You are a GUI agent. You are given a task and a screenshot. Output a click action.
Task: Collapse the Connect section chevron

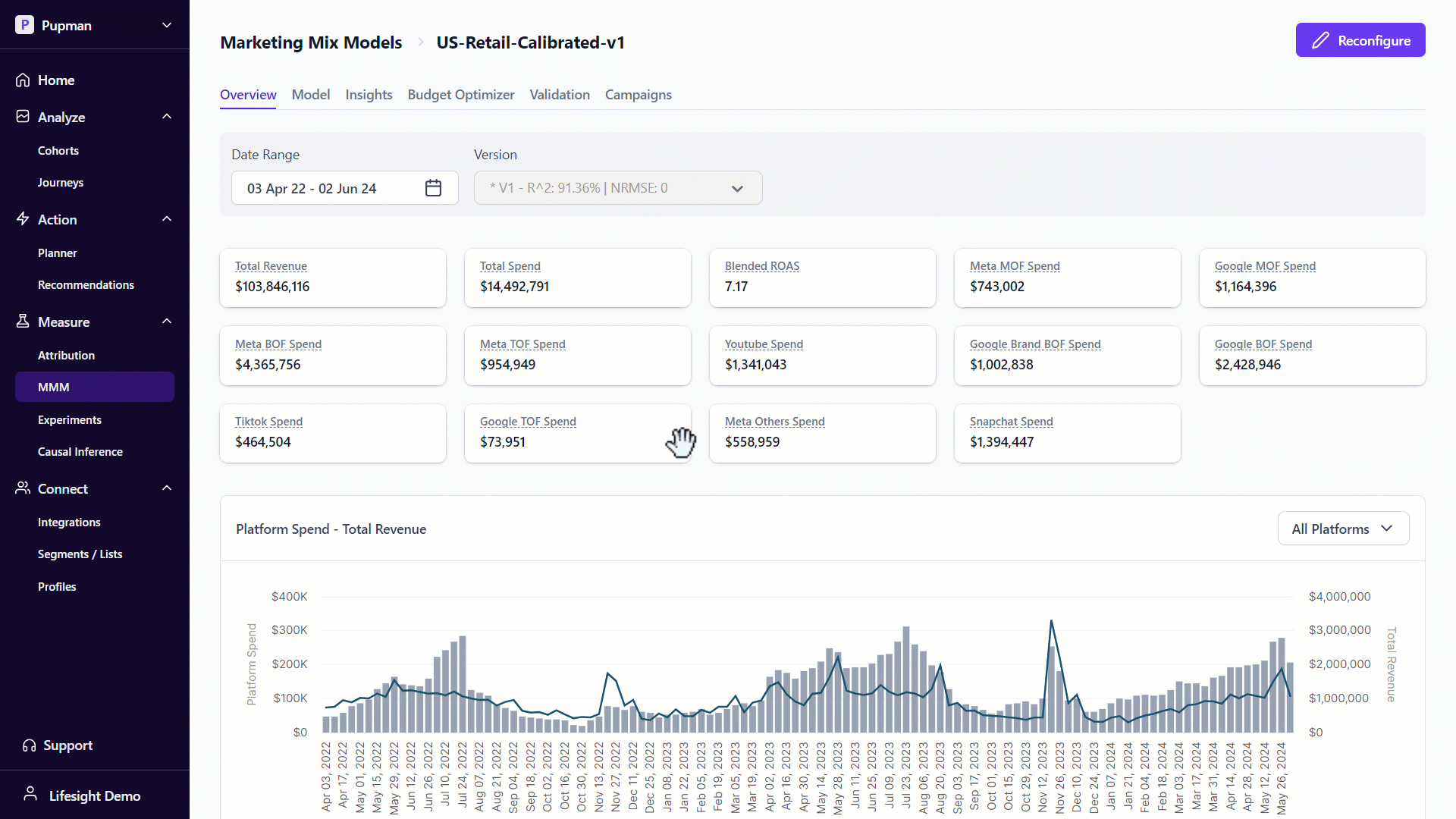pyautogui.click(x=167, y=488)
